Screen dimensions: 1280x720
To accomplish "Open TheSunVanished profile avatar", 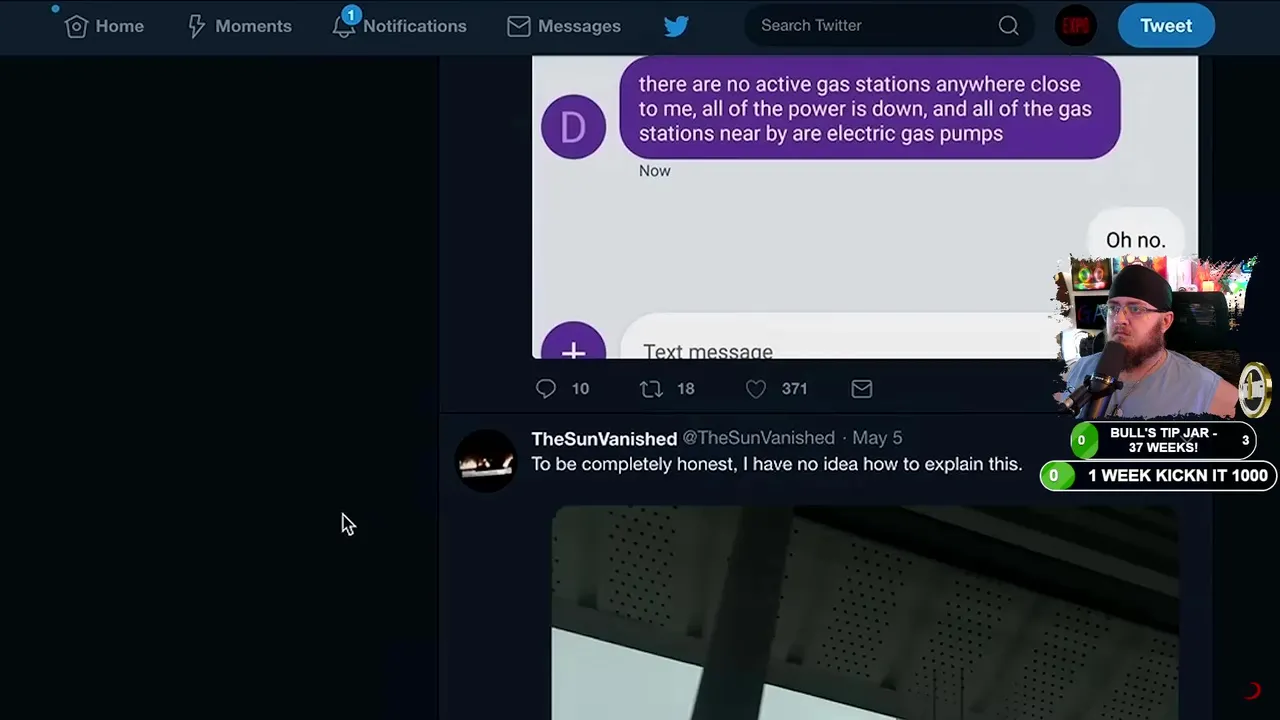I will click(486, 460).
